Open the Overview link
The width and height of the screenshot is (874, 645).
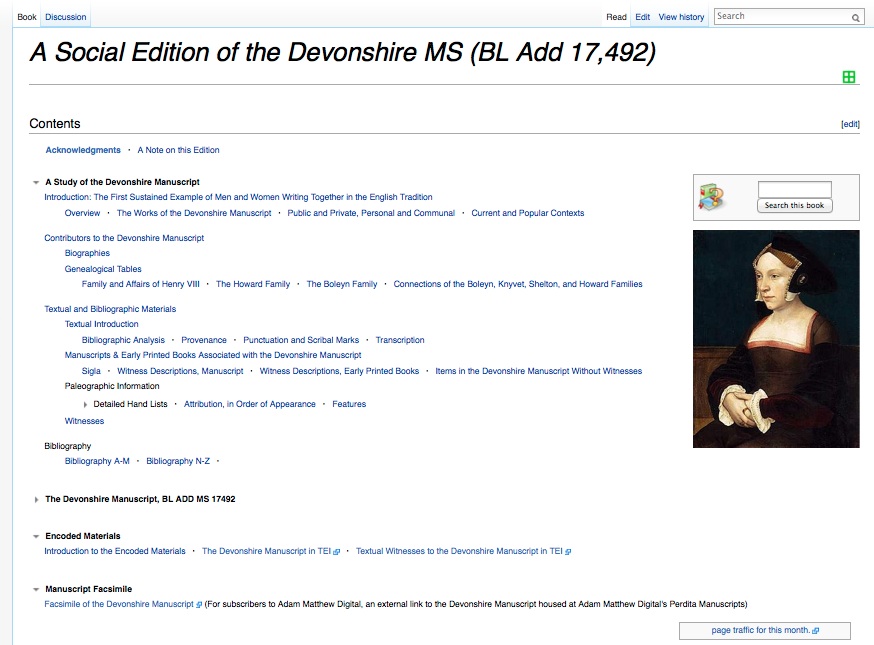pyautogui.click(x=82, y=213)
